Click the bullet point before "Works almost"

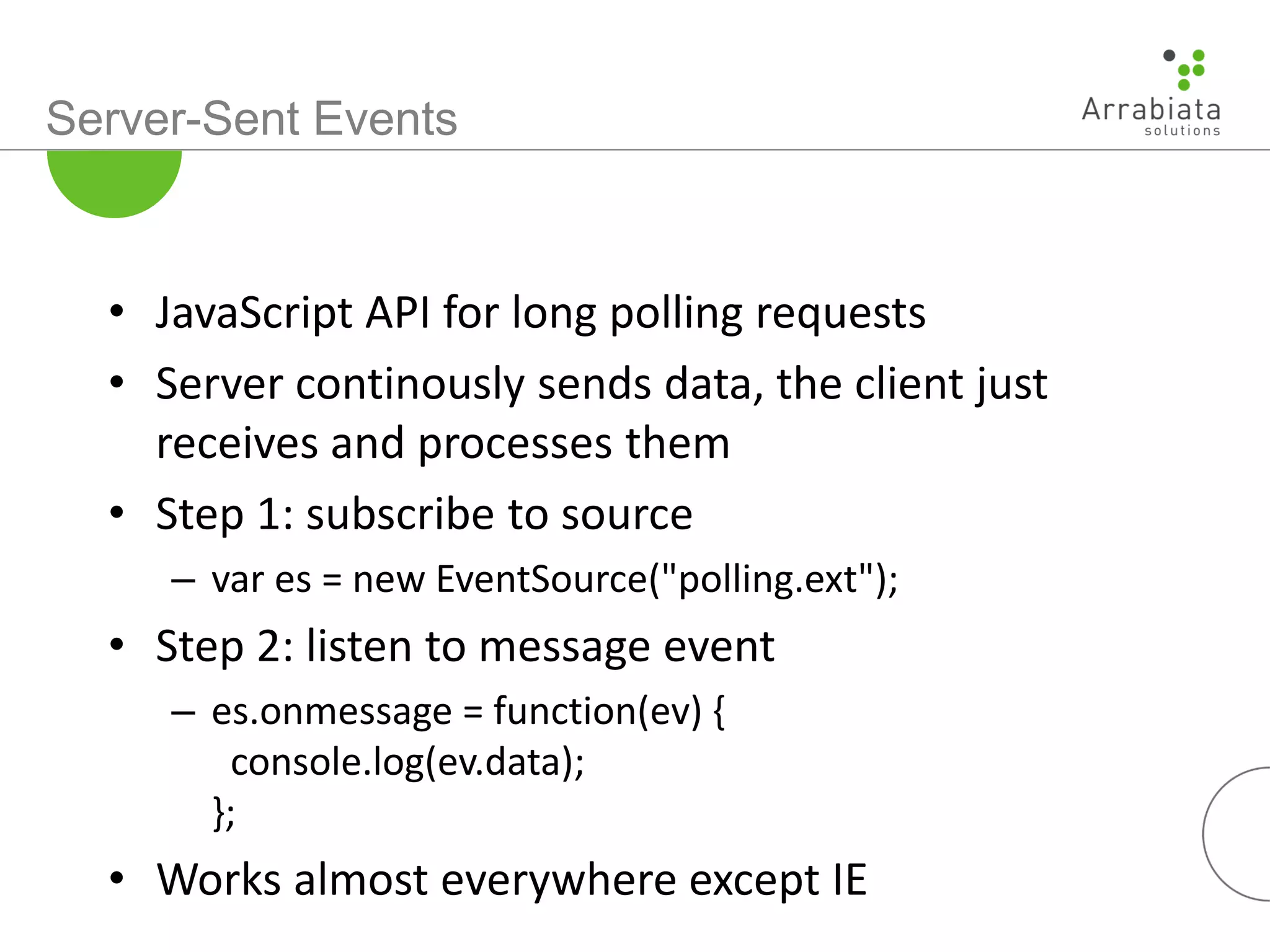pyautogui.click(x=117, y=878)
